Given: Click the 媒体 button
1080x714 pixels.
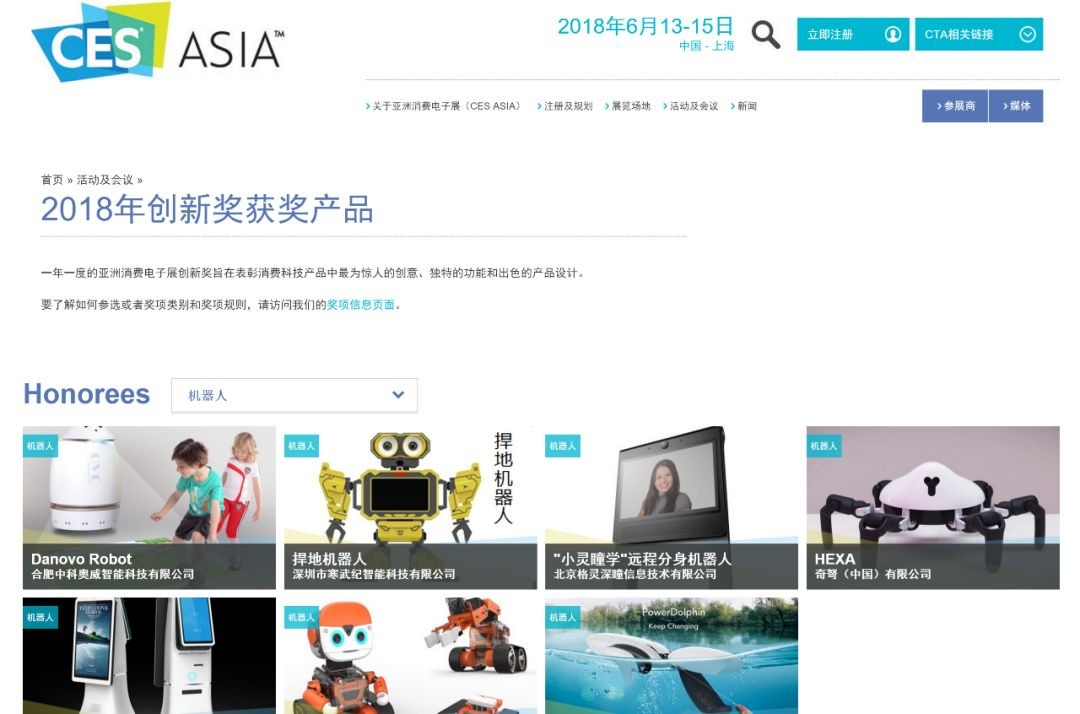Looking at the screenshot, I should pyautogui.click(x=1016, y=106).
